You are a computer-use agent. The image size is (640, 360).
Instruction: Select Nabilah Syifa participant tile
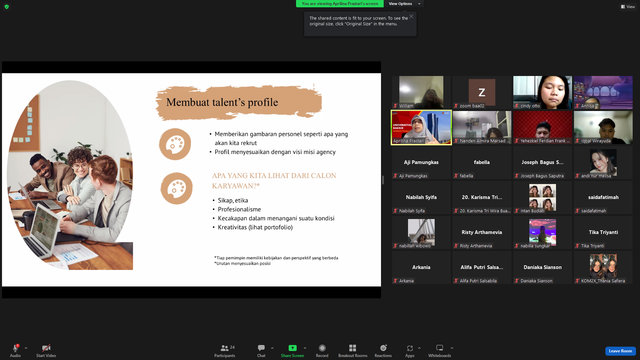click(x=421, y=198)
